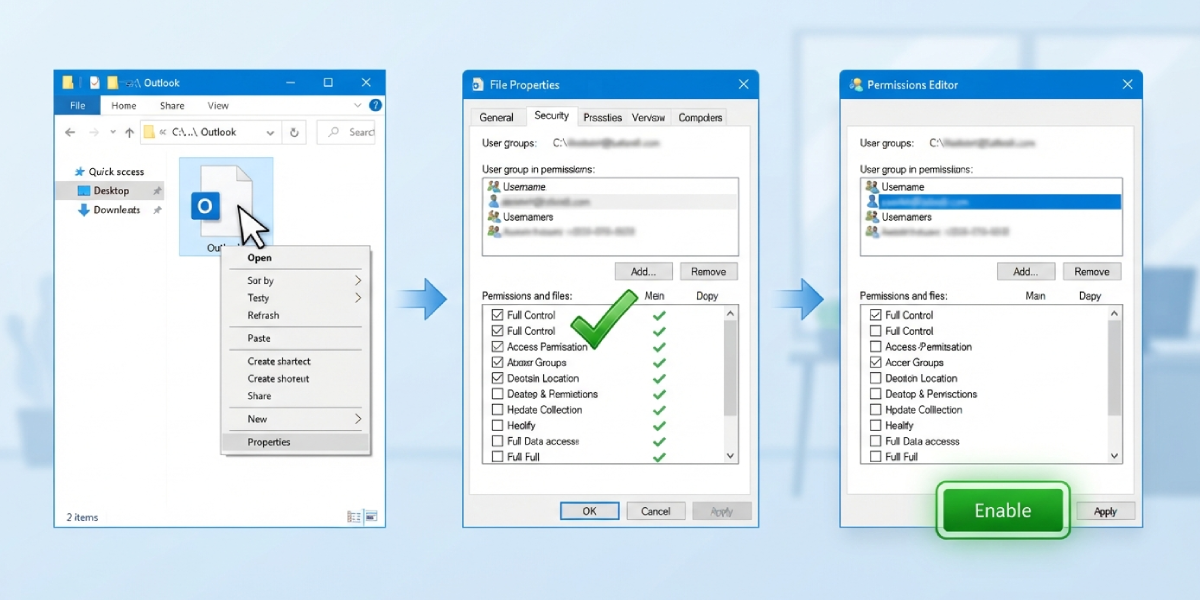Toggle Access Pemisation checkbox in File Properties
The image size is (1200, 600).
[x=498, y=347]
